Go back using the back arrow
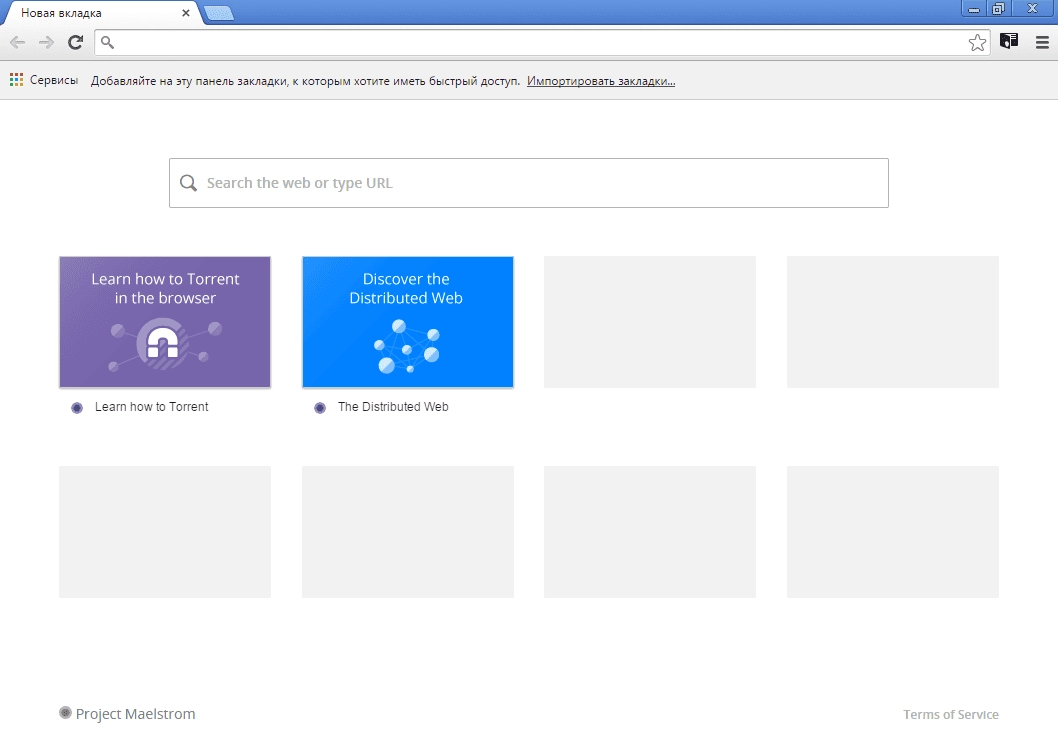1058x736 pixels. (x=18, y=43)
